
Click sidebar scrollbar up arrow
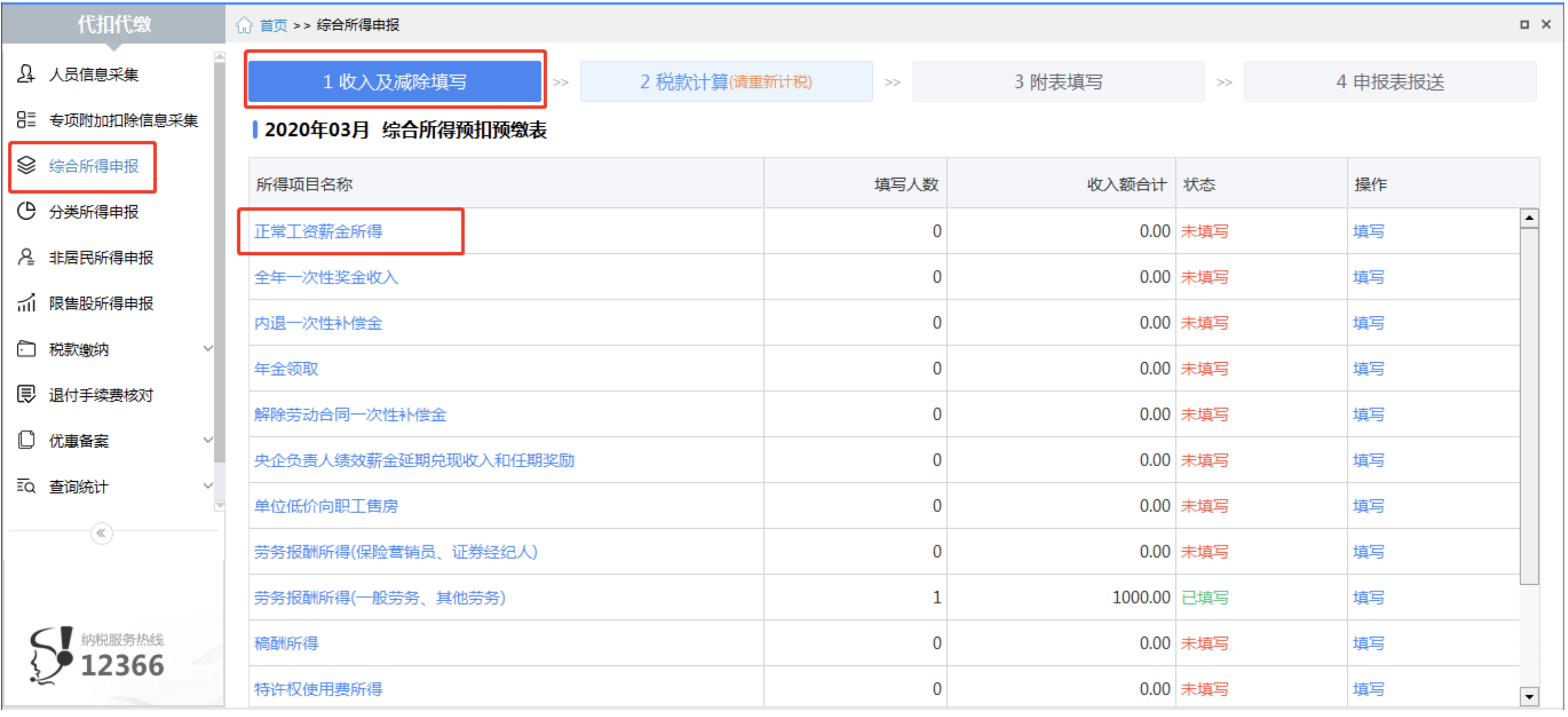[219, 57]
